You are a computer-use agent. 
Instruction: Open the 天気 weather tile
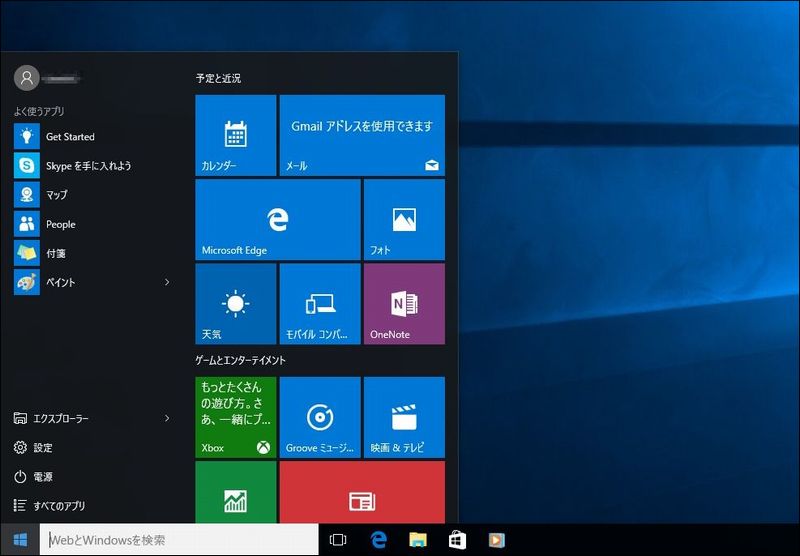(x=236, y=304)
